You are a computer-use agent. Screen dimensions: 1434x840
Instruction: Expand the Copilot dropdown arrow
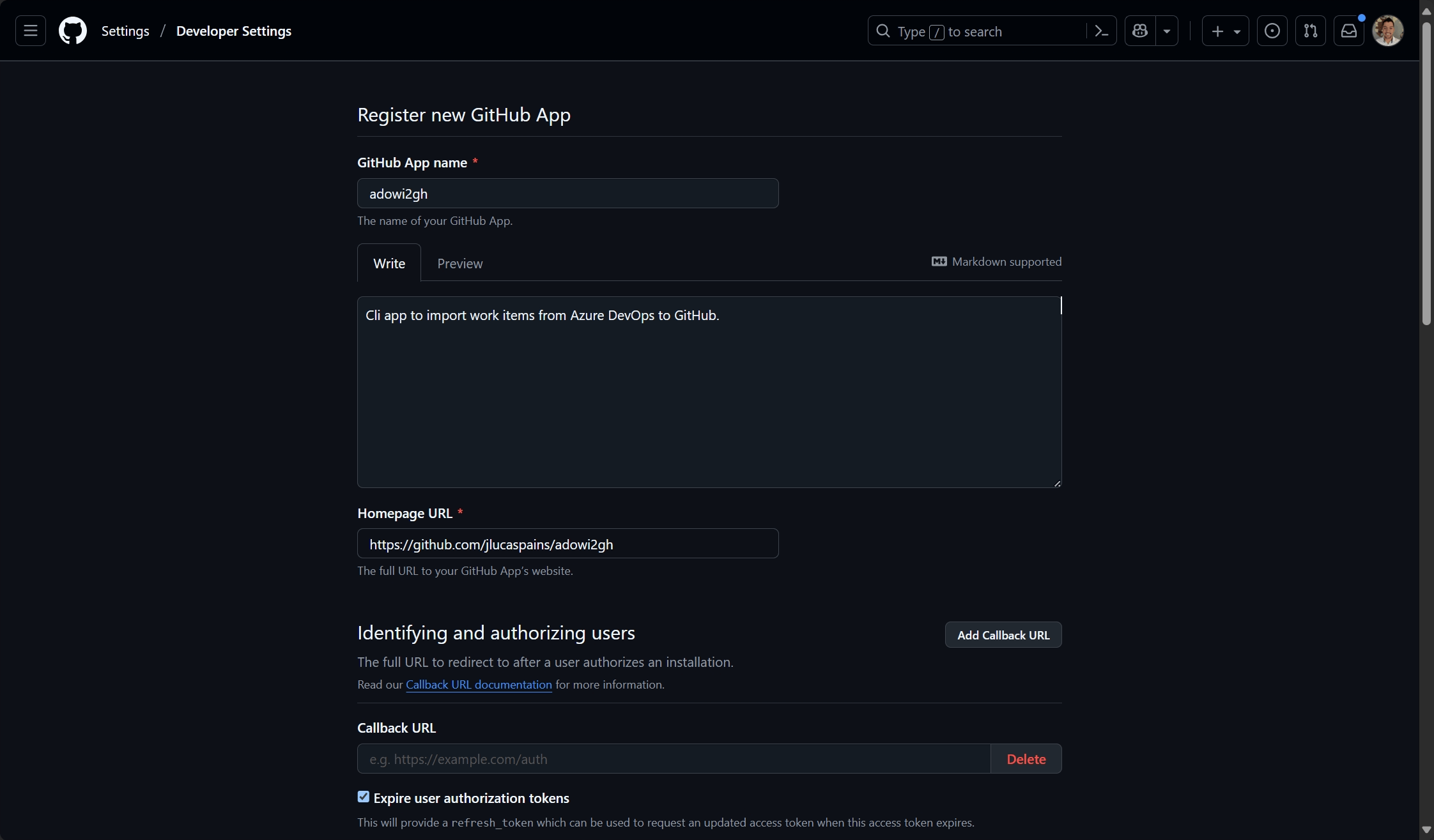[1167, 31]
